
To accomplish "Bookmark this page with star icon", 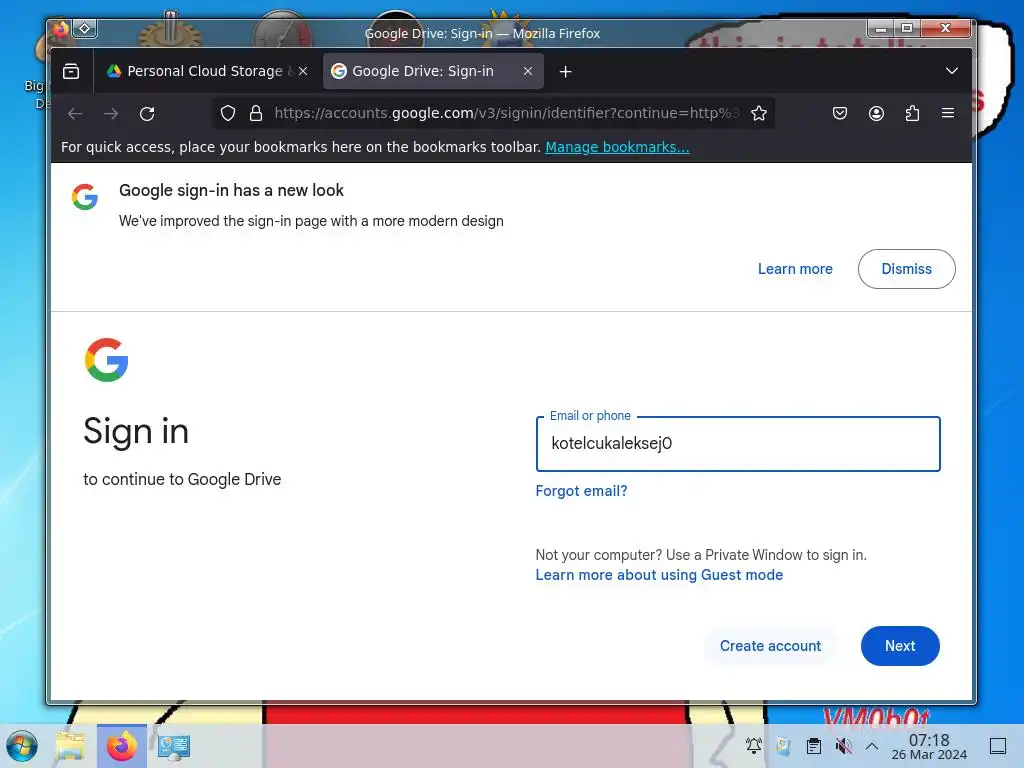I will (x=759, y=114).
